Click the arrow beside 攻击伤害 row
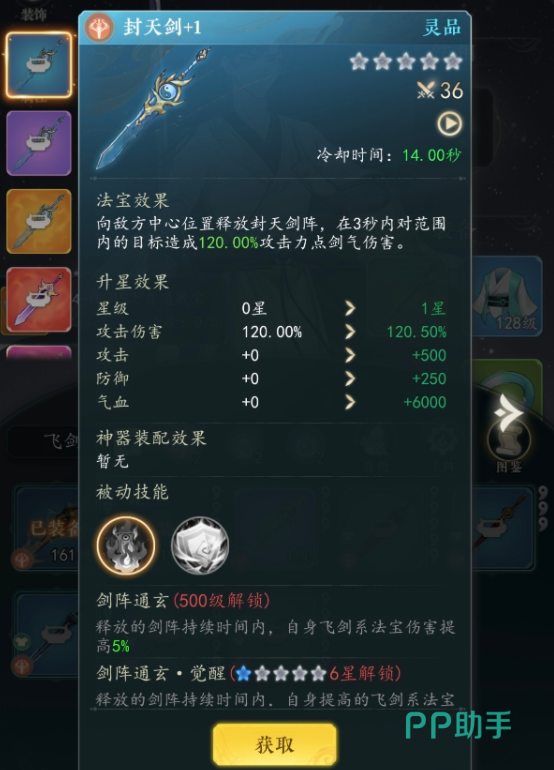 (350, 332)
